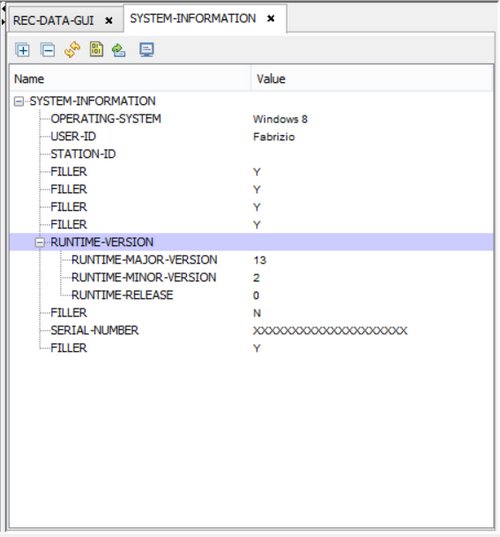Select the RUNTIME-MAJOR-VERSION item
Screen dimensions: 500x537
[x=144, y=260]
